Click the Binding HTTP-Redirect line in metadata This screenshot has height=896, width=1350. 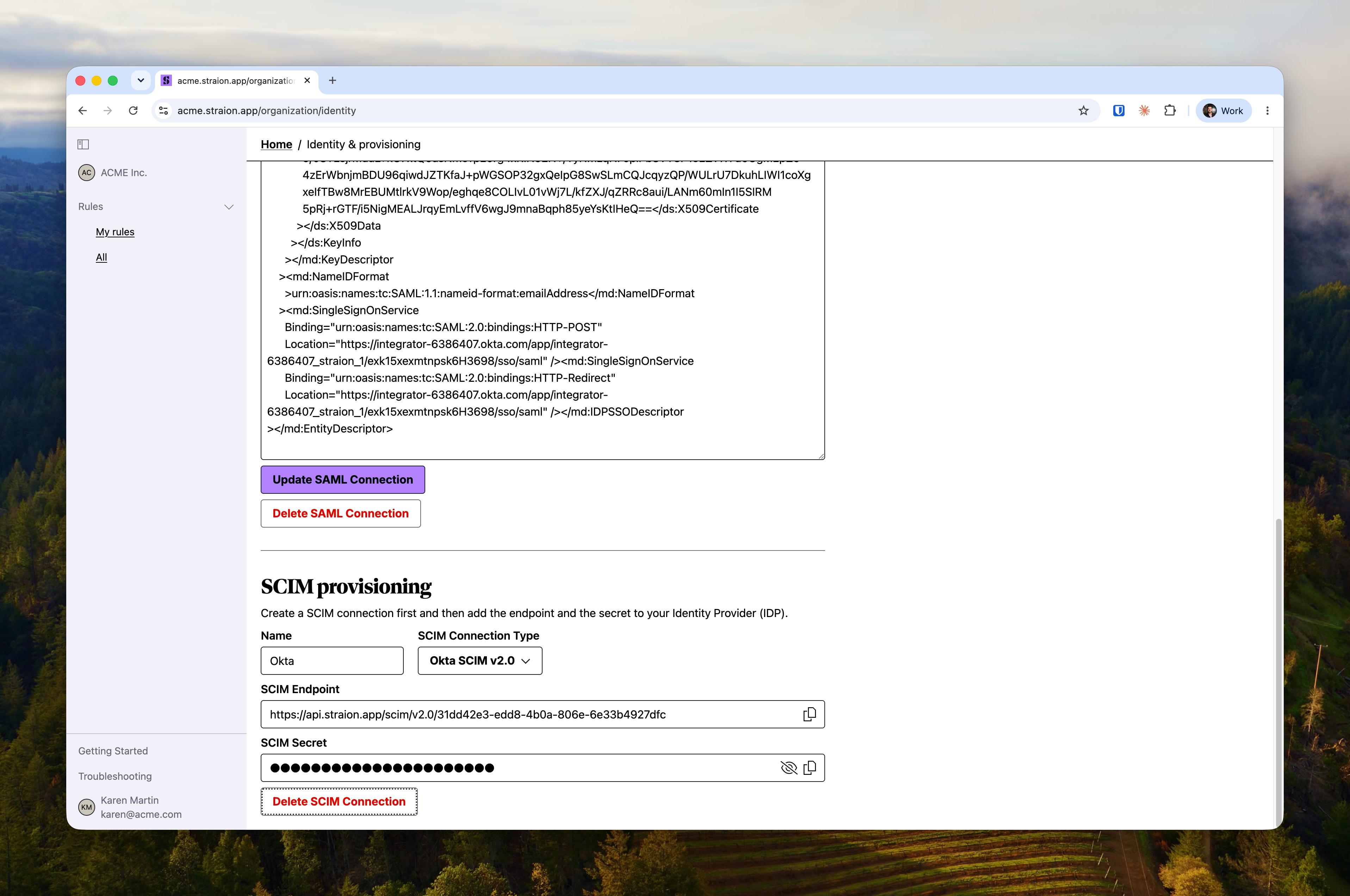pyautogui.click(x=450, y=378)
